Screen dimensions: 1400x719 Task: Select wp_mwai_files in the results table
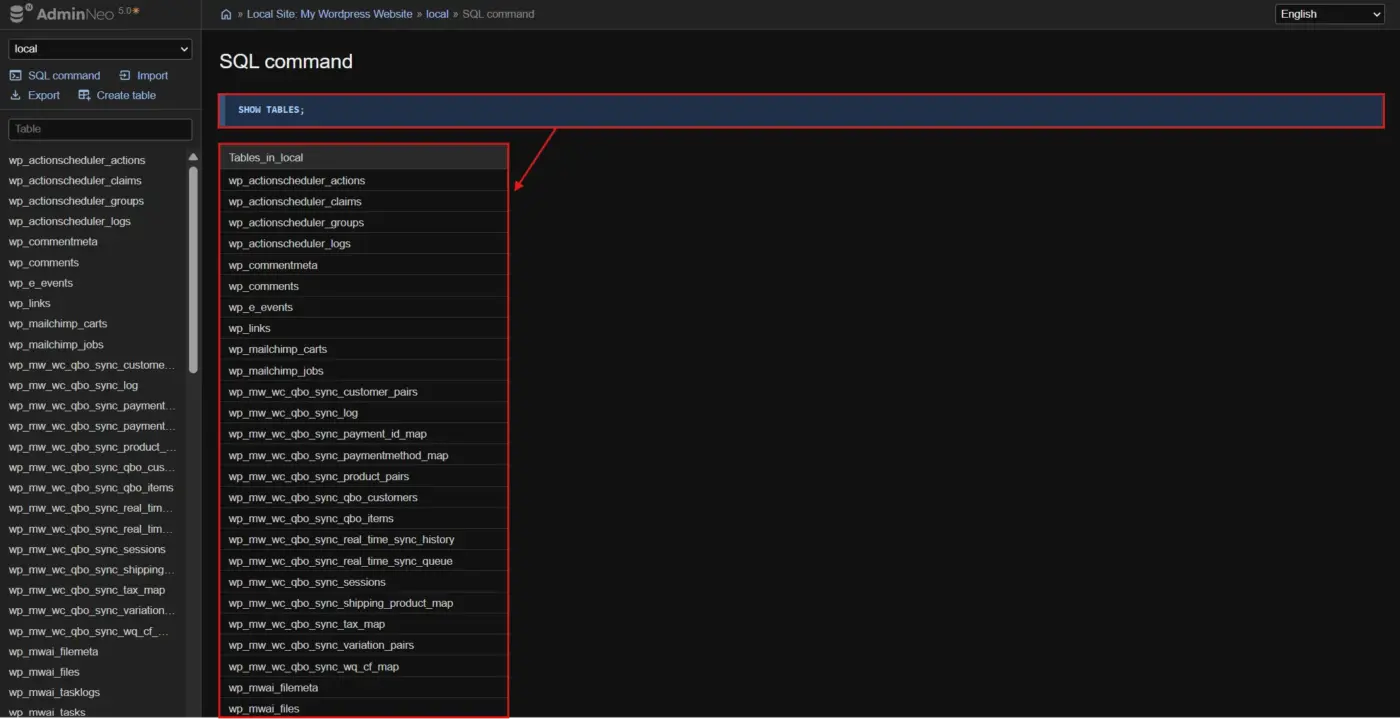point(364,708)
